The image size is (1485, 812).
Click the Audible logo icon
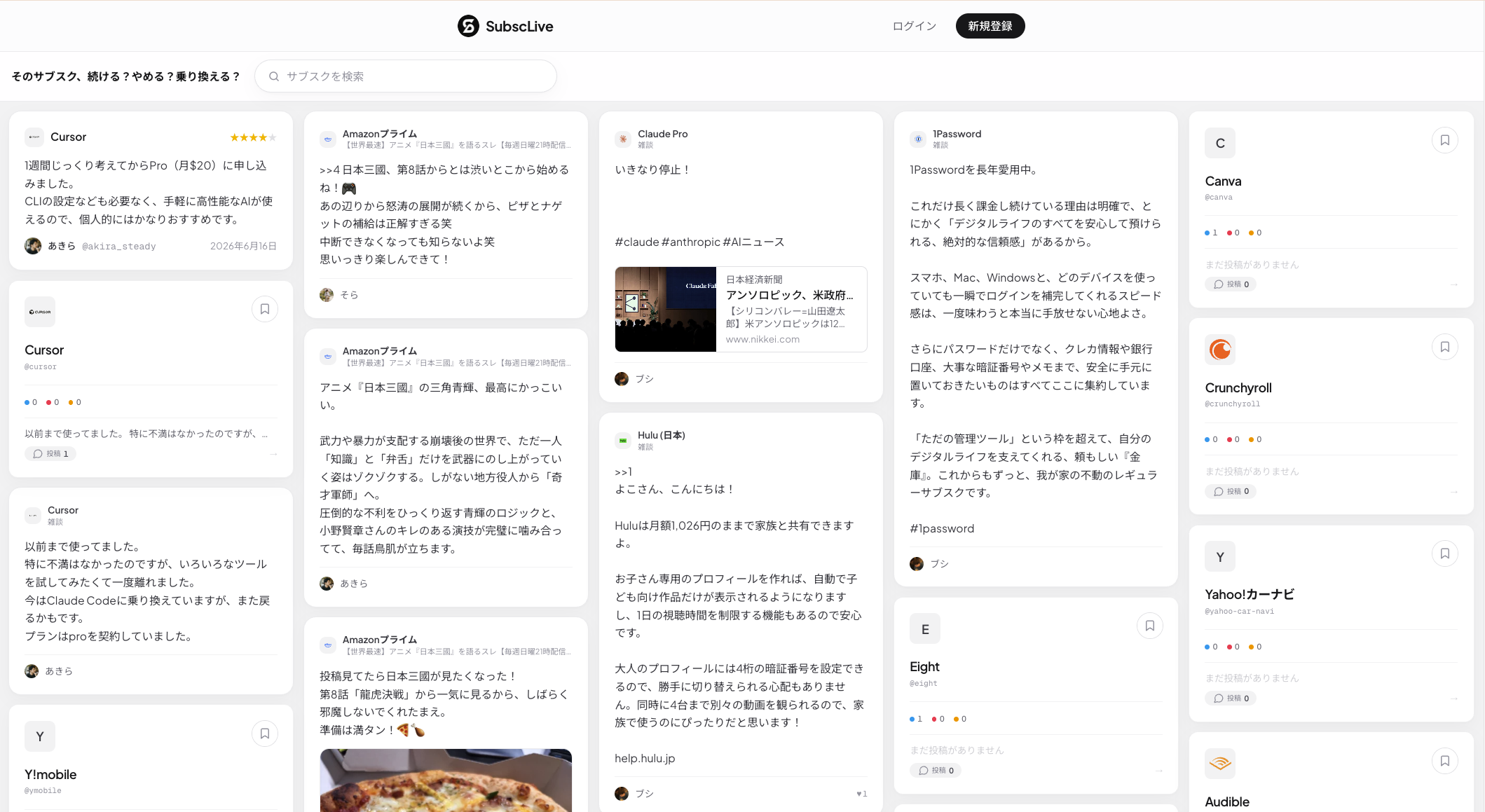[x=1220, y=763]
